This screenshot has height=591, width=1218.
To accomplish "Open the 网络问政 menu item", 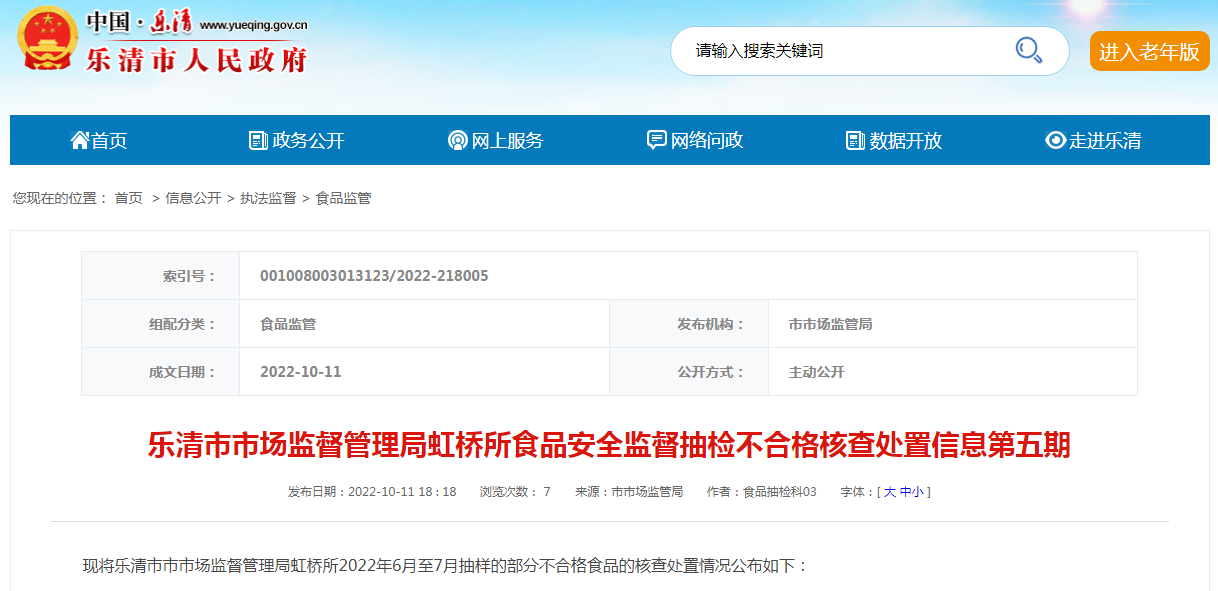I will tap(707, 140).
